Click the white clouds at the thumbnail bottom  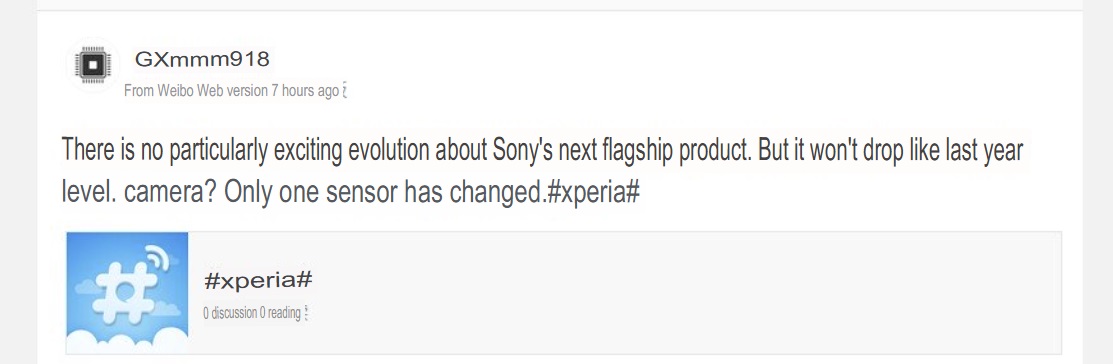pyautogui.click(x=127, y=341)
